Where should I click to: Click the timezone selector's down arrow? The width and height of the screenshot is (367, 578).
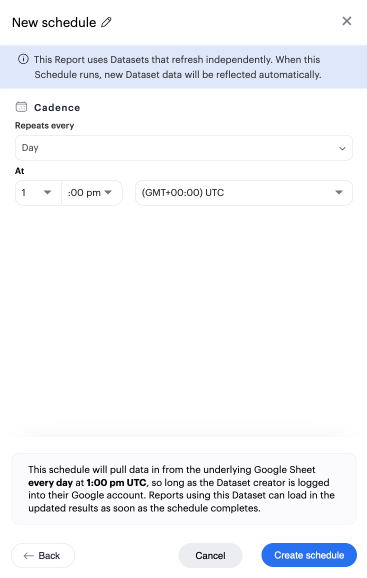(339, 192)
